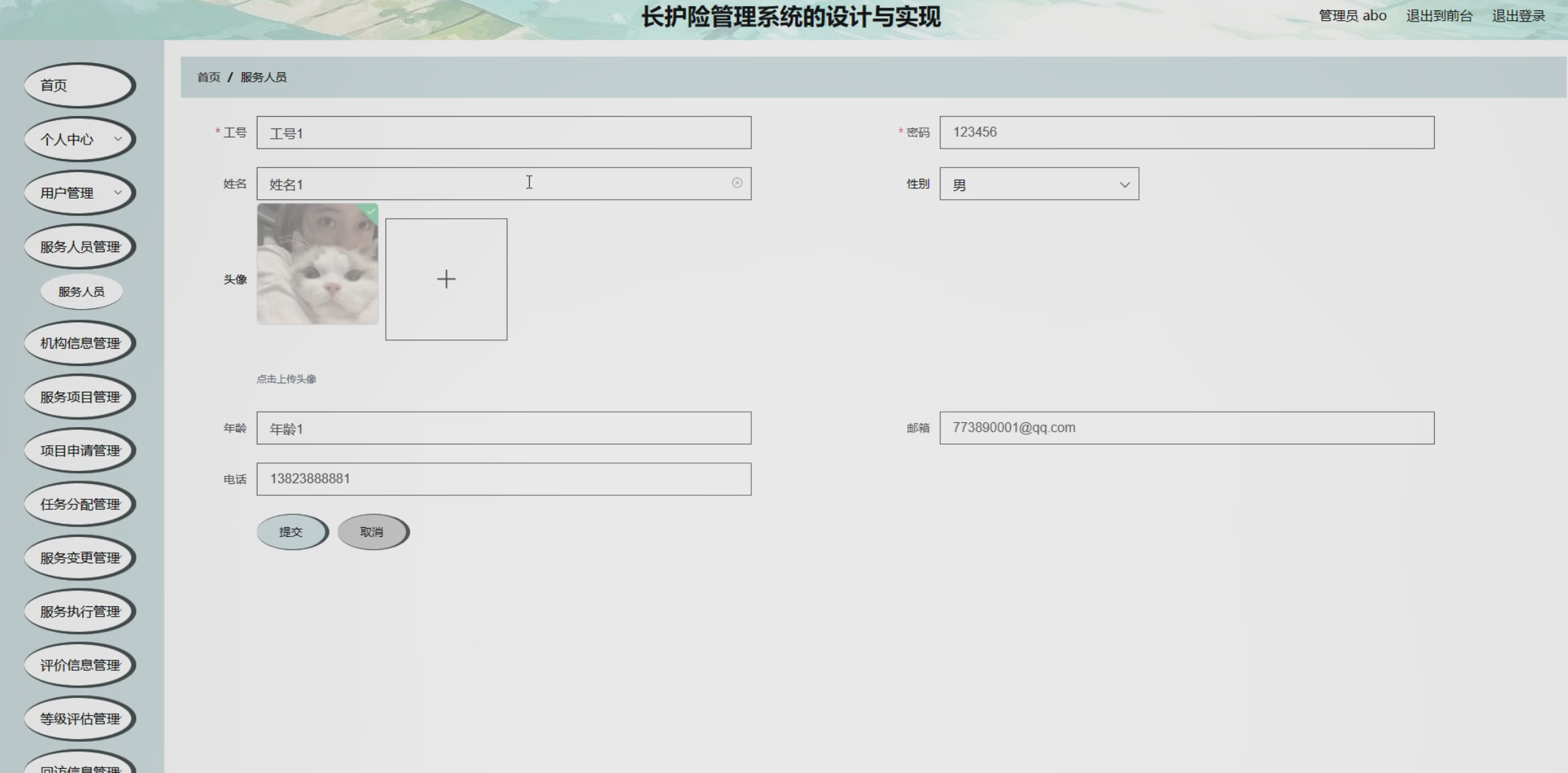
Task: Open 服务项目管理 in the sidebar
Action: click(x=79, y=397)
